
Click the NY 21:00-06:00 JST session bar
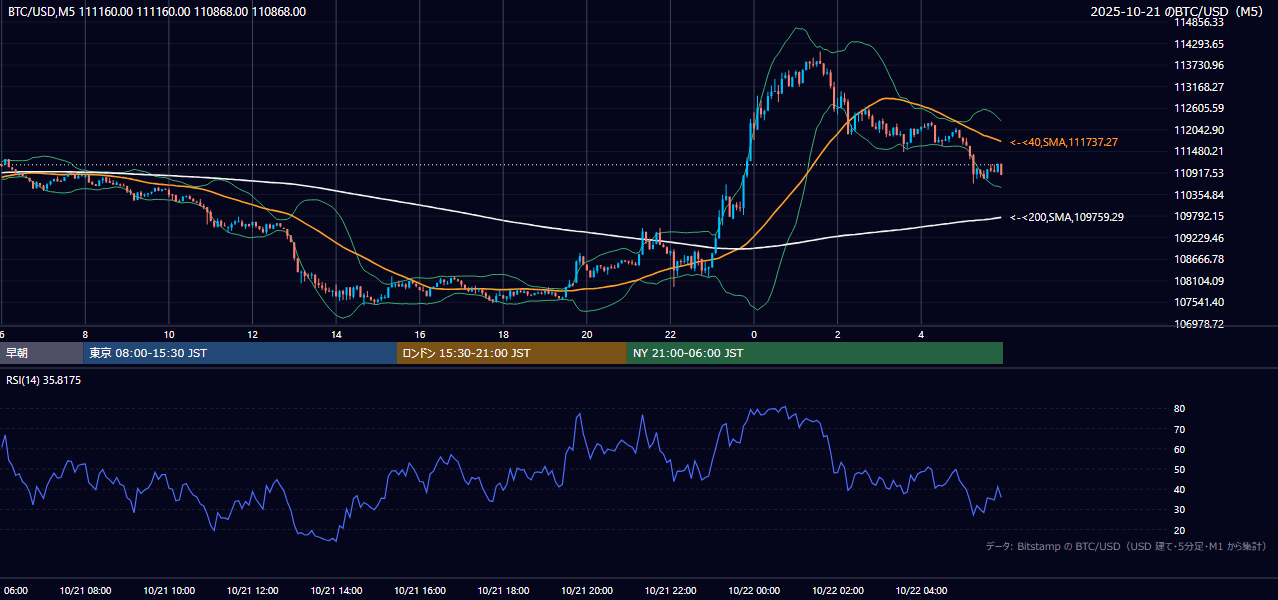click(x=815, y=353)
